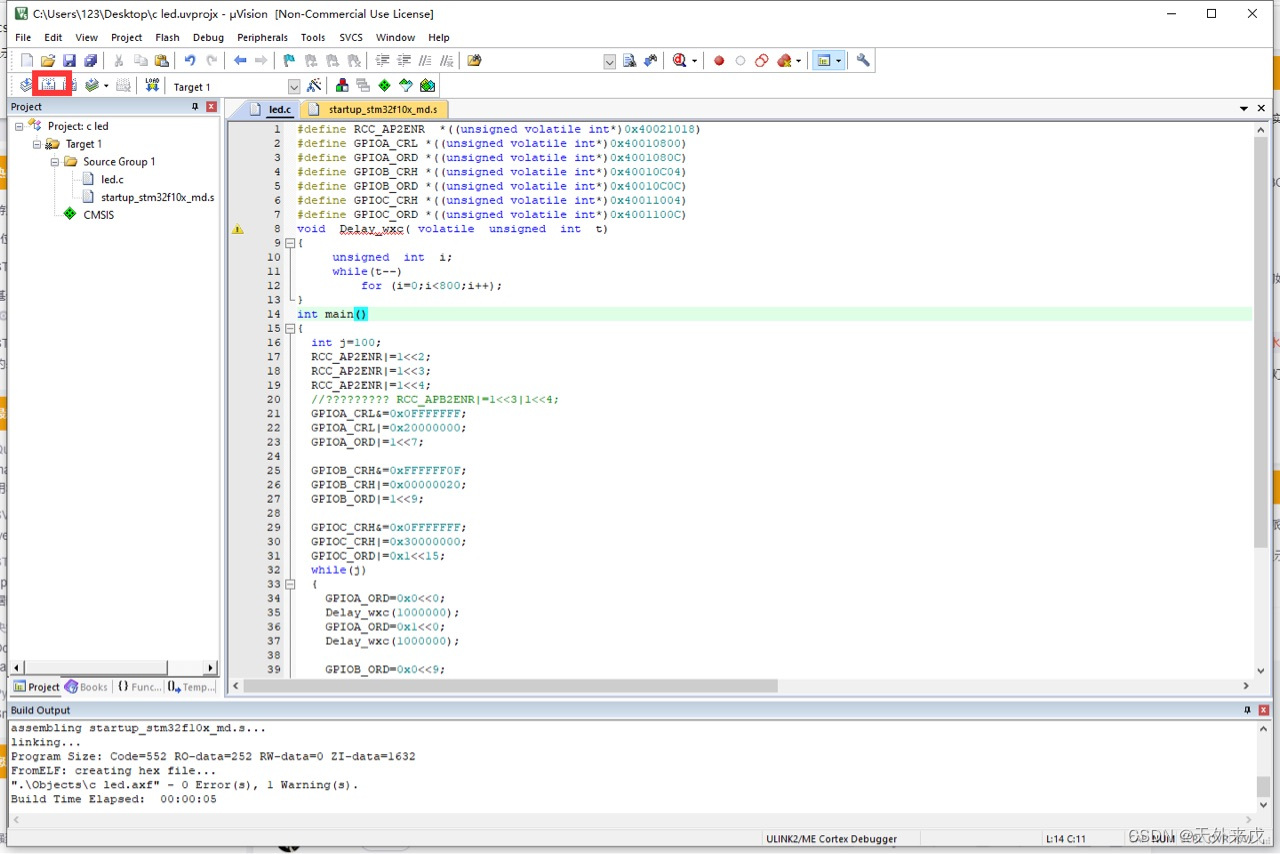Open Options for Target magic wand
Image resolution: width=1280 pixels, height=854 pixels.
(314, 86)
